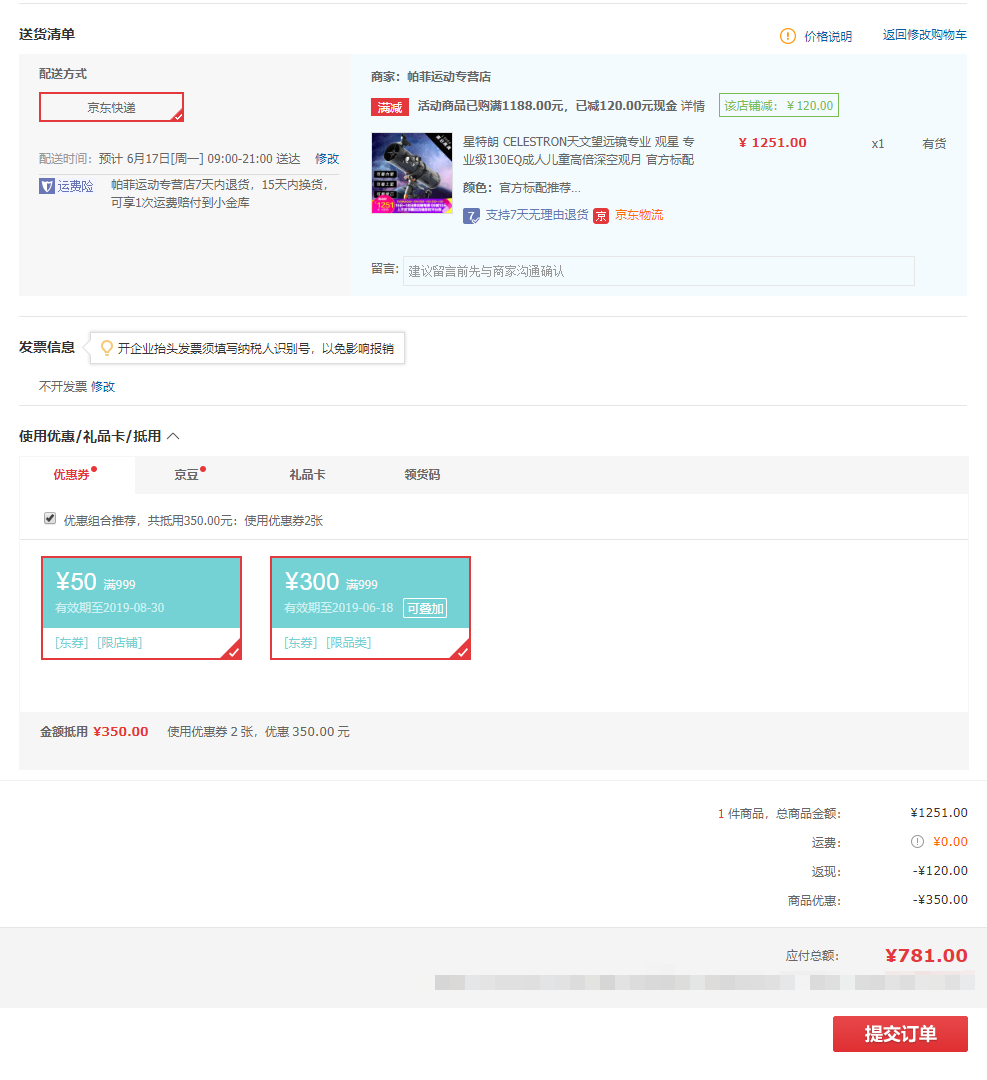Deselect the ¥50 满999 coupon card

click(x=141, y=608)
